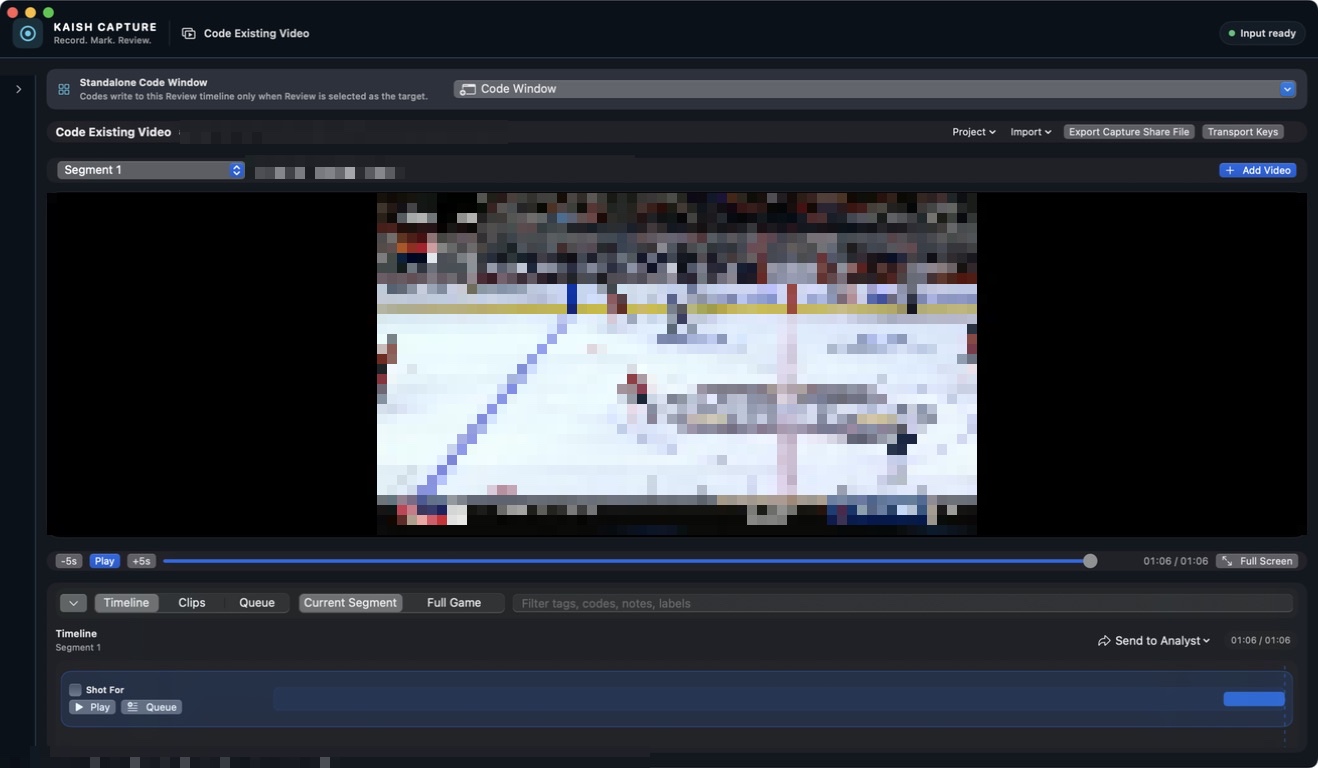The height and width of the screenshot is (768, 1318).
Task: Collapse the timeline panel chevron
Action: pos(73,603)
